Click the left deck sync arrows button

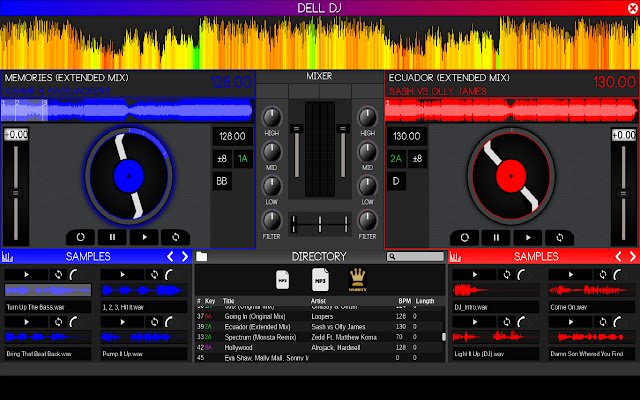click(176, 237)
